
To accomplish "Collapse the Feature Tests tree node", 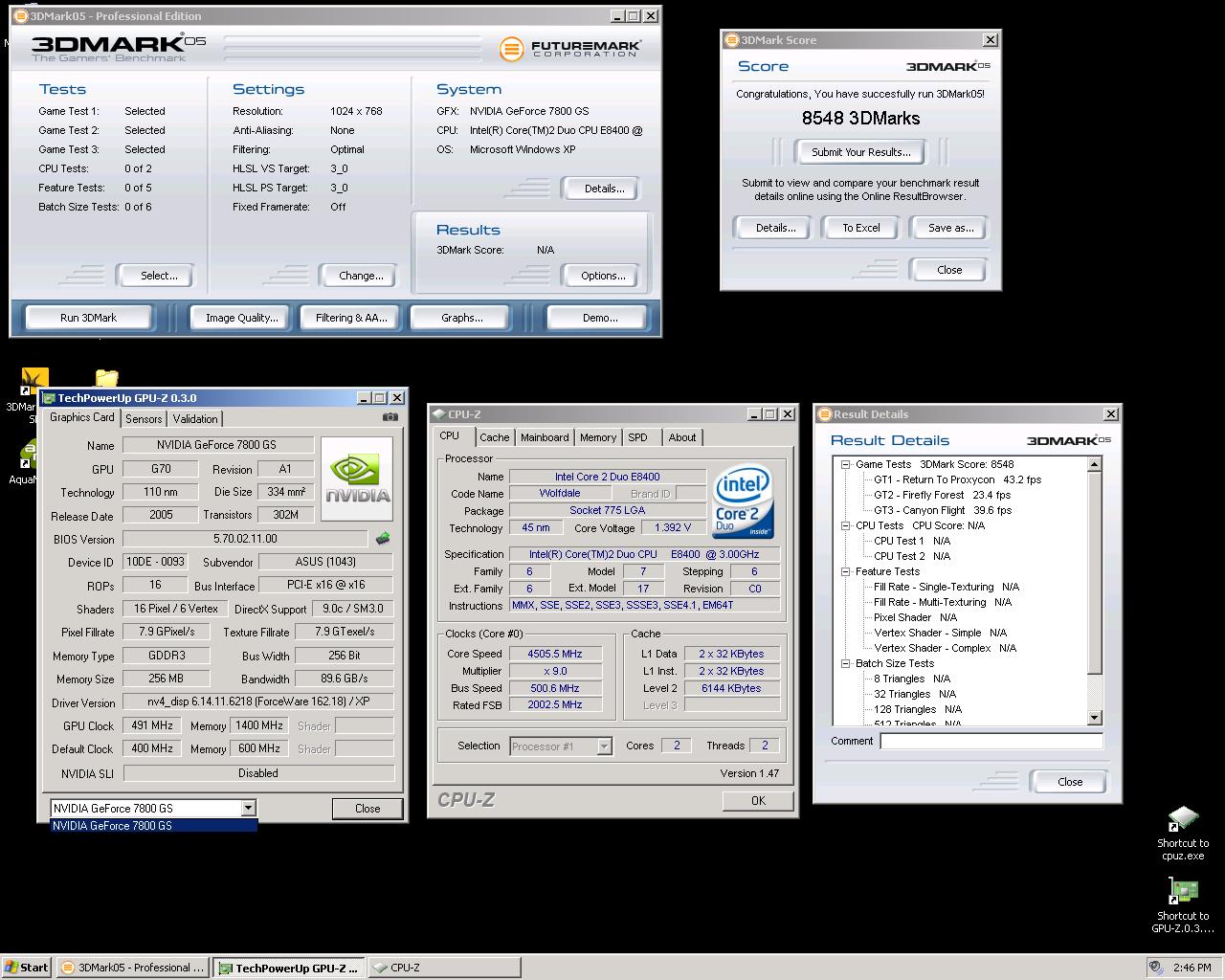I will coord(846,571).
